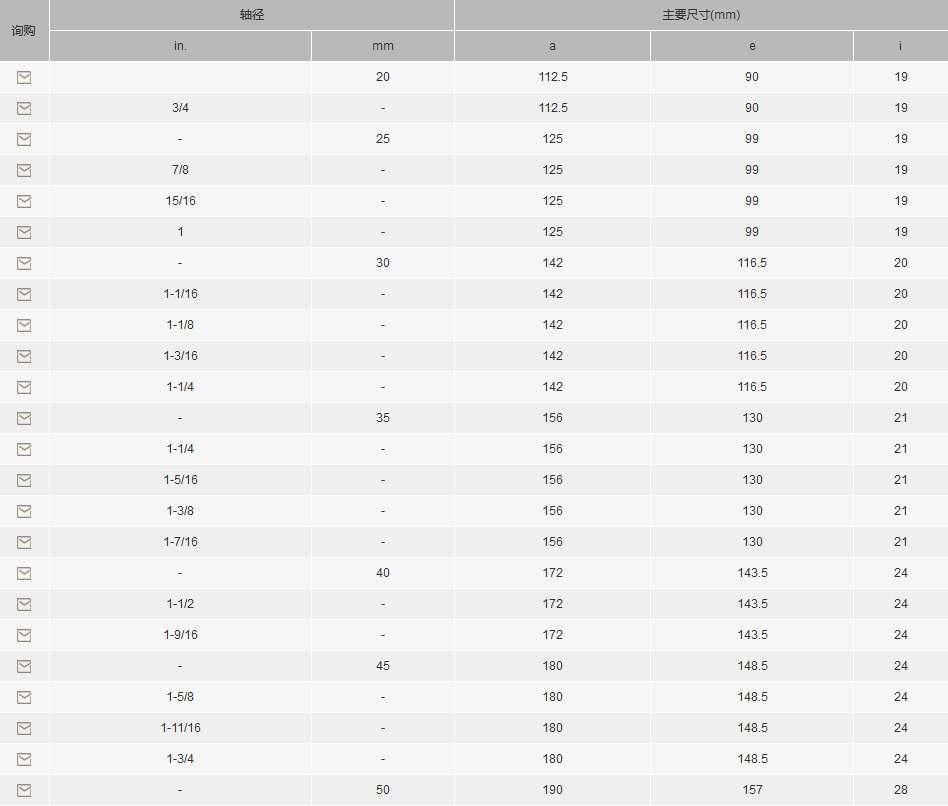
Task: Open inquiry envelope for 7/8 inch shaft
Action: 24,170
